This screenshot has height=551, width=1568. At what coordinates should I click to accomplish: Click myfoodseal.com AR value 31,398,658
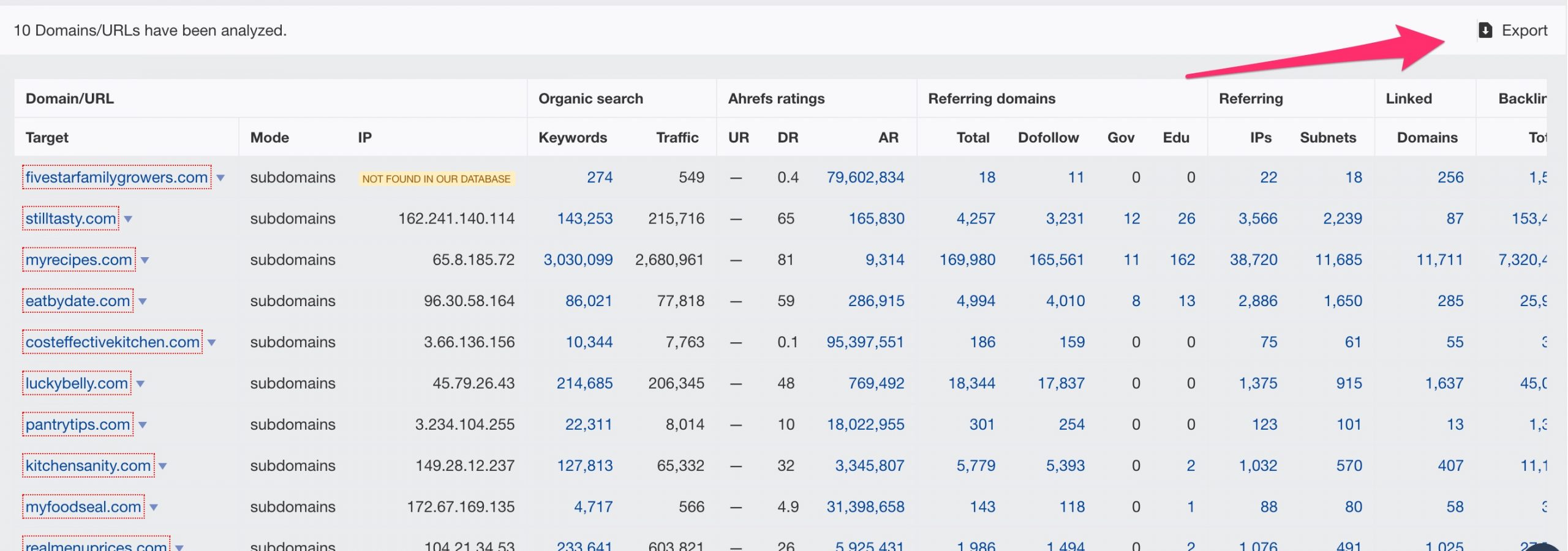click(x=865, y=506)
